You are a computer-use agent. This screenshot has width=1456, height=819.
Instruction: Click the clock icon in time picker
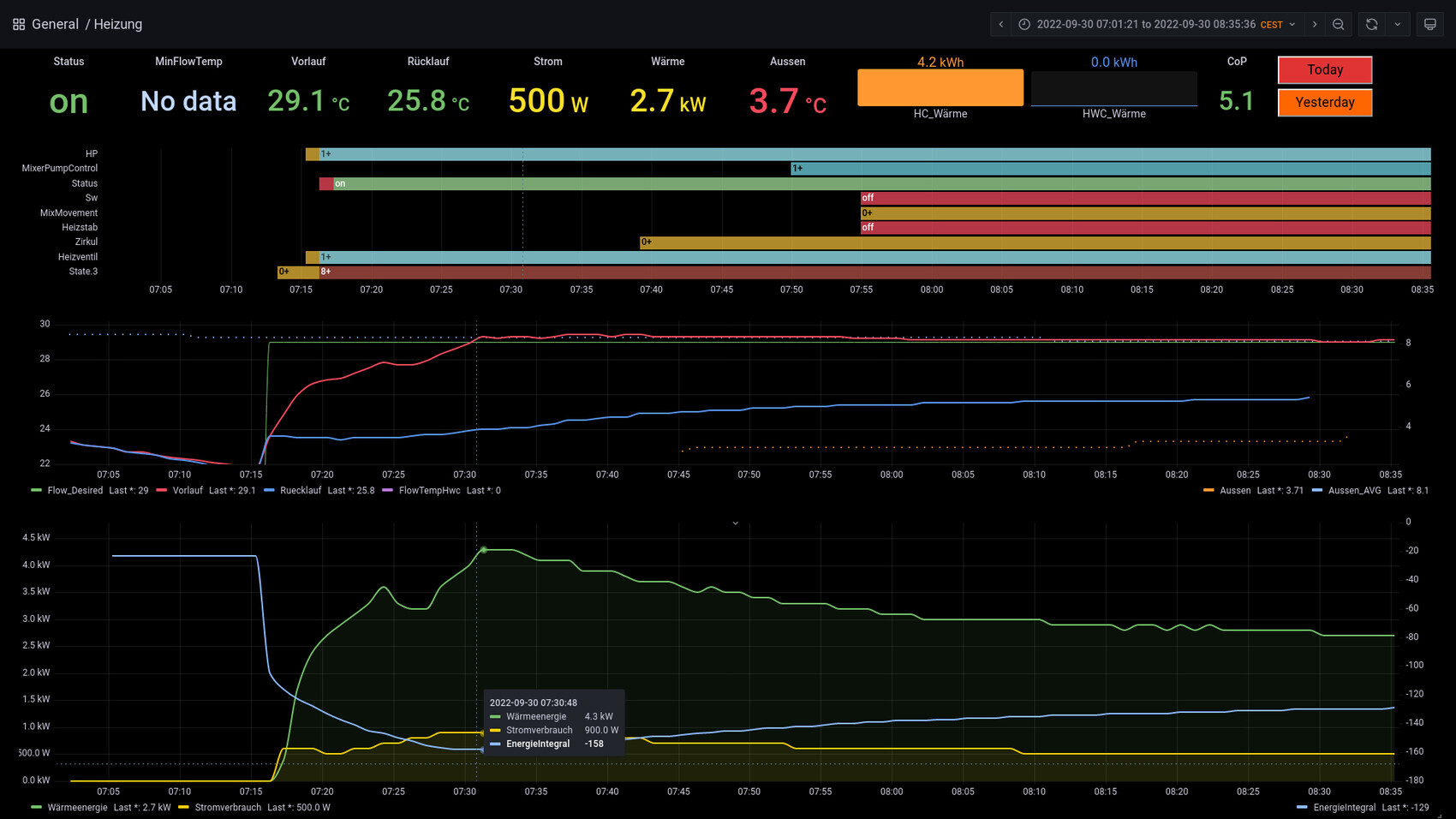click(x=1024, y=24)
